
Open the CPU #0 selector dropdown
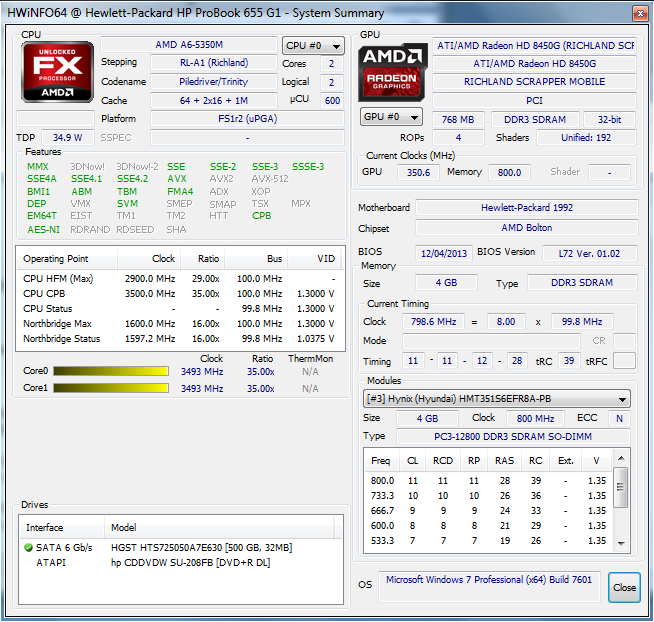click(x=313, y=46)
